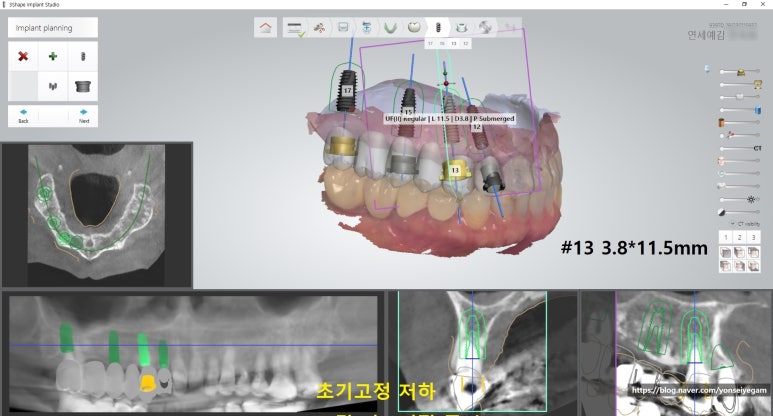This screenshot has height=416, width=773.
Task: Go to the panoramic curve arch step
Action: 390,27
